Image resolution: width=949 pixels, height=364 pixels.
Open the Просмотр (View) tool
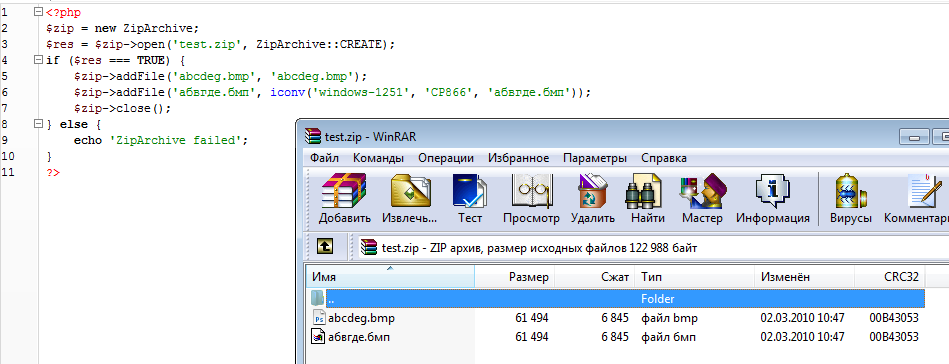point(531,199)
